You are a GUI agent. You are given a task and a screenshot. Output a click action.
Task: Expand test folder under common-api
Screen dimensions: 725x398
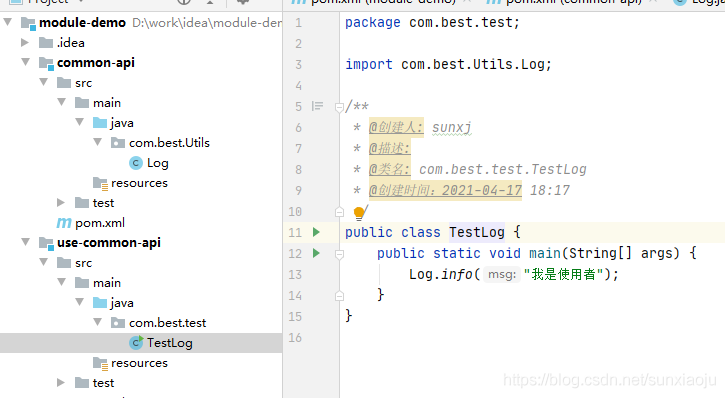pyautogui.click(x=61, y=202)
